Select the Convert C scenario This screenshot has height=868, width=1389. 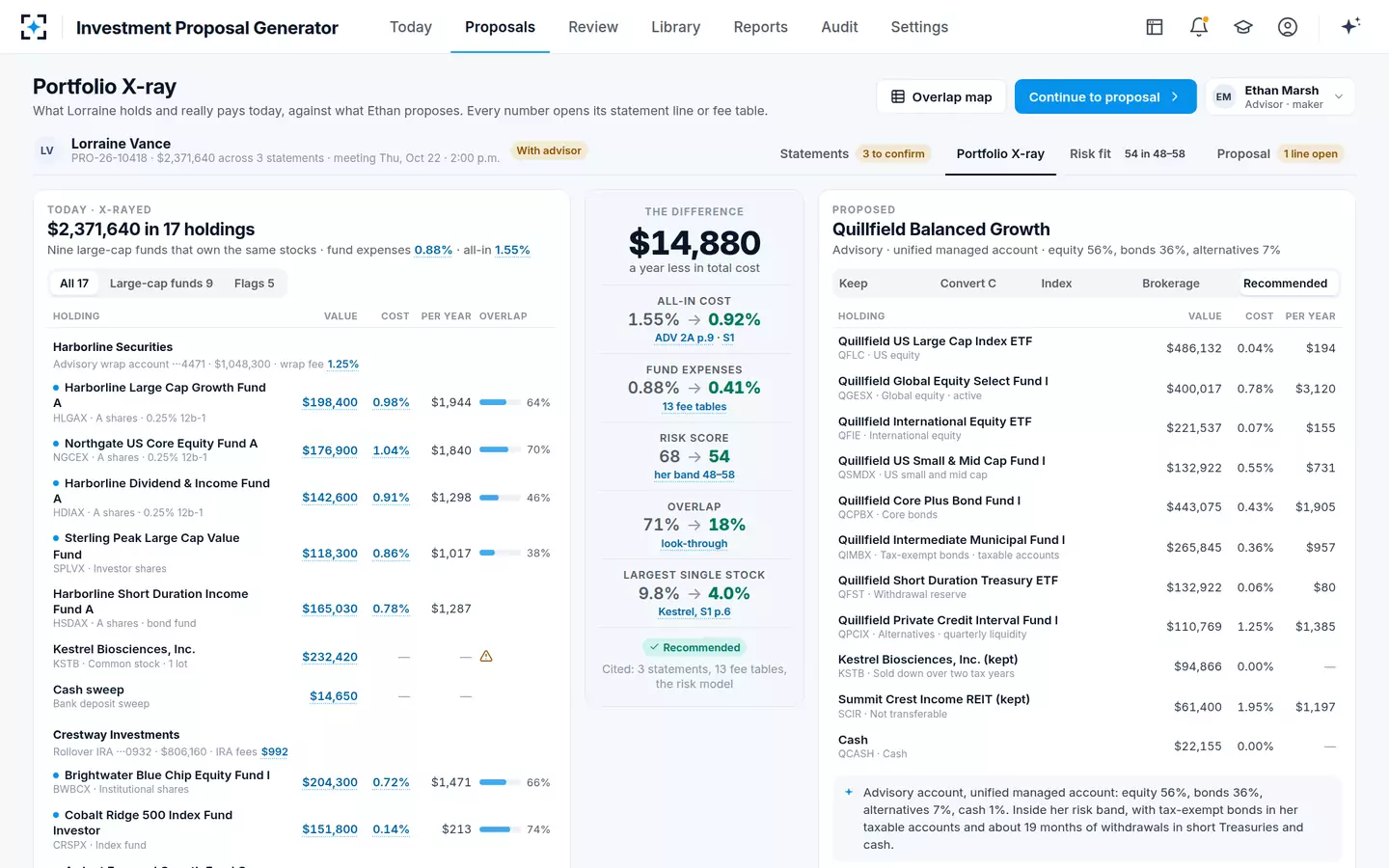pyautogui.click(x=968, y=284)
